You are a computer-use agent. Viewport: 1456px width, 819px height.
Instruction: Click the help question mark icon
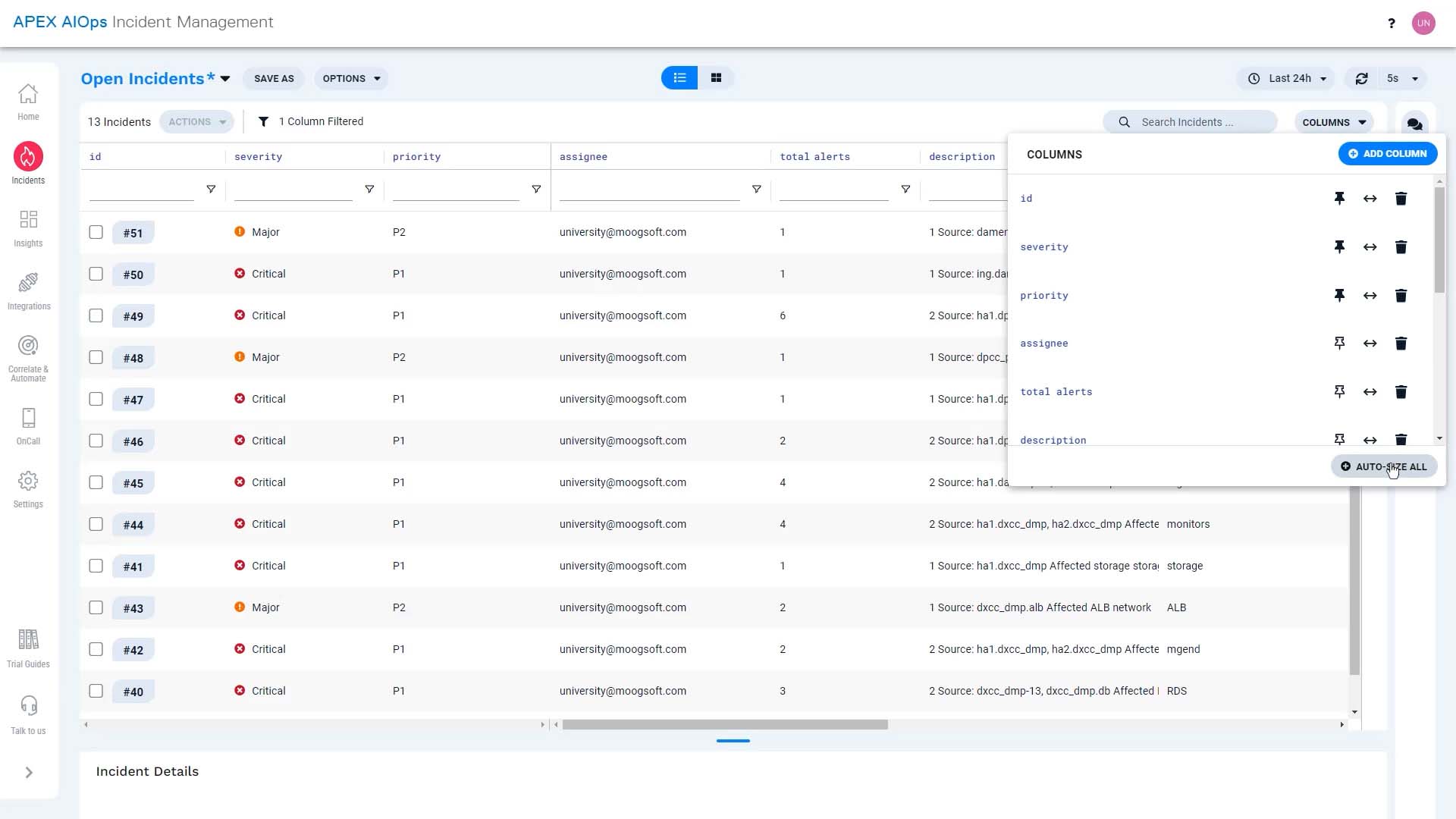coord(1392,23)
